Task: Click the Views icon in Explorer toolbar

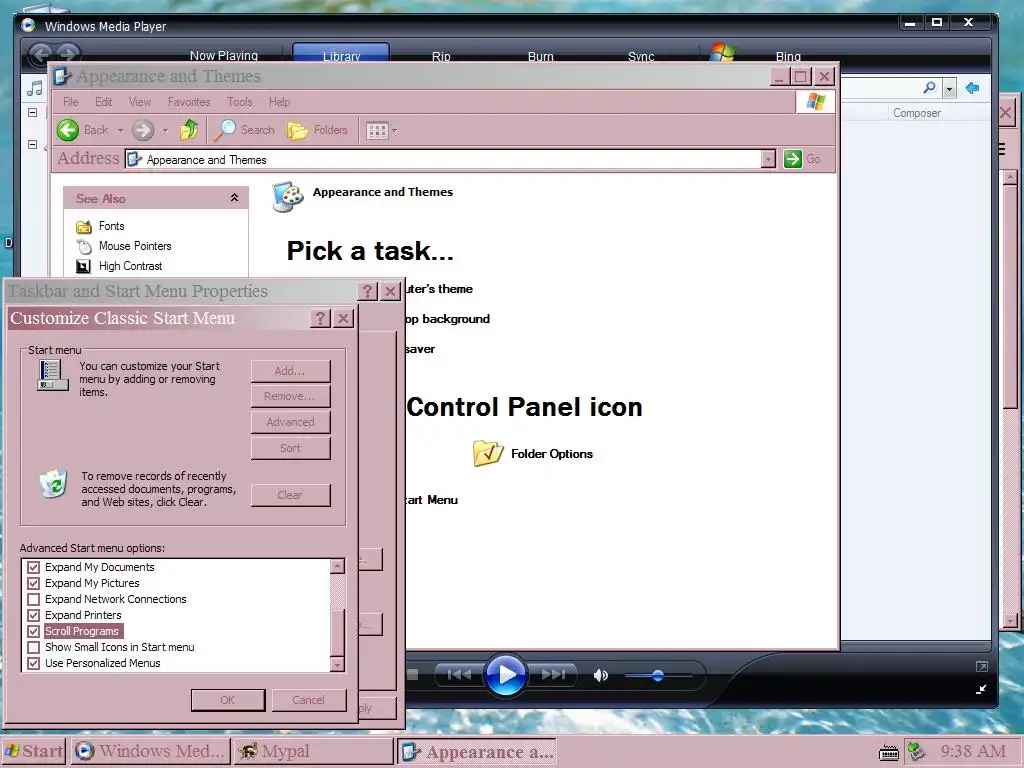Action: (x=377, y=131)
